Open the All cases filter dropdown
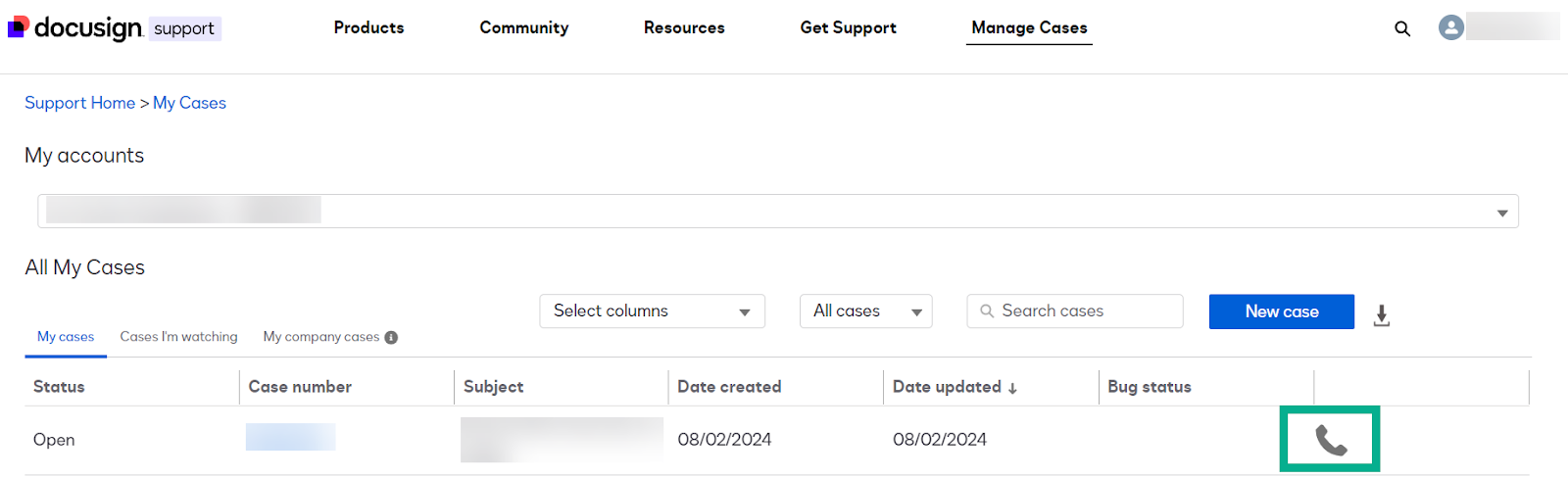Image resolution: width=1568 pixels, height=478 pixels. point(865,311)
